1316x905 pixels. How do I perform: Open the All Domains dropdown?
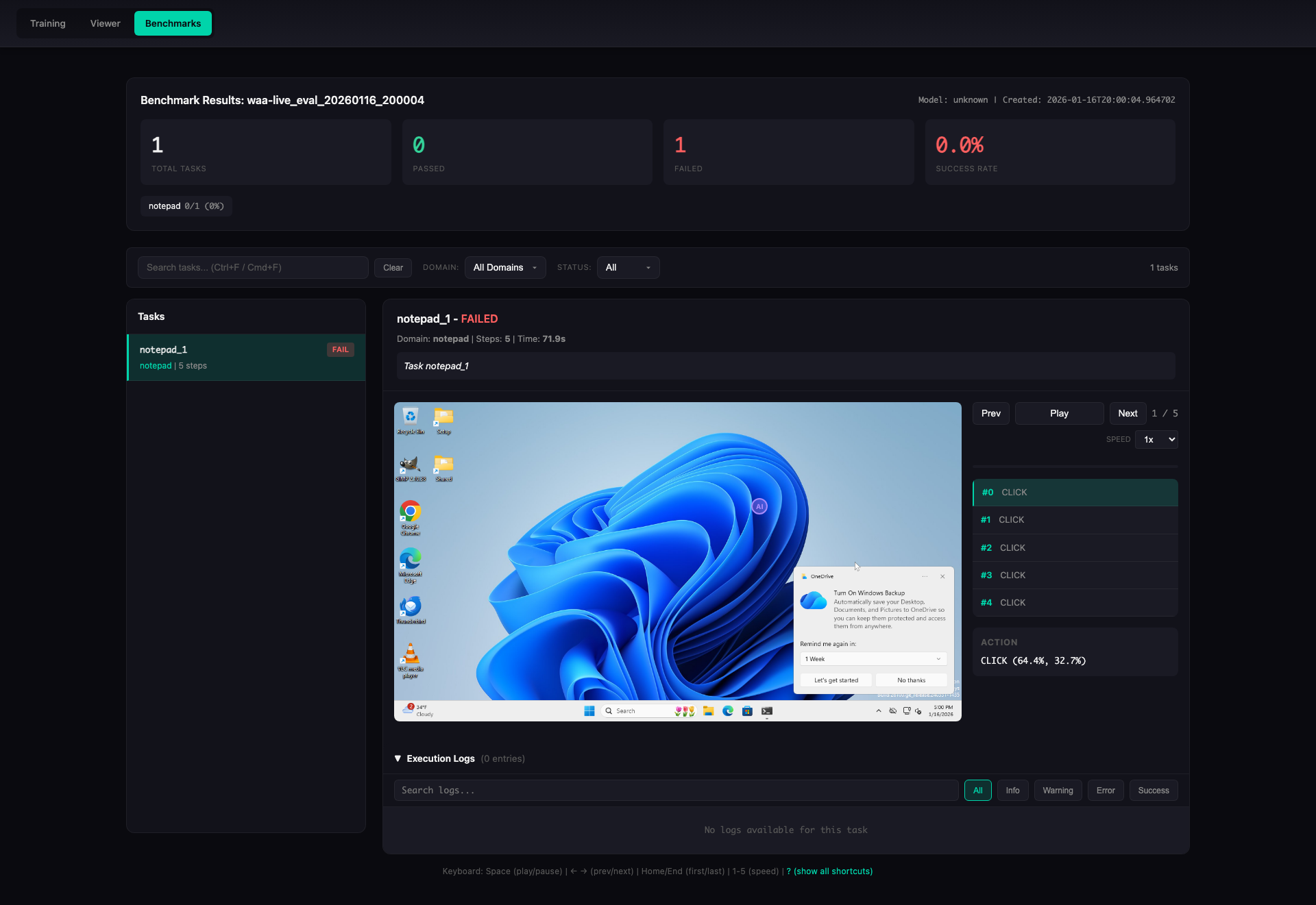tap(505, 267)
